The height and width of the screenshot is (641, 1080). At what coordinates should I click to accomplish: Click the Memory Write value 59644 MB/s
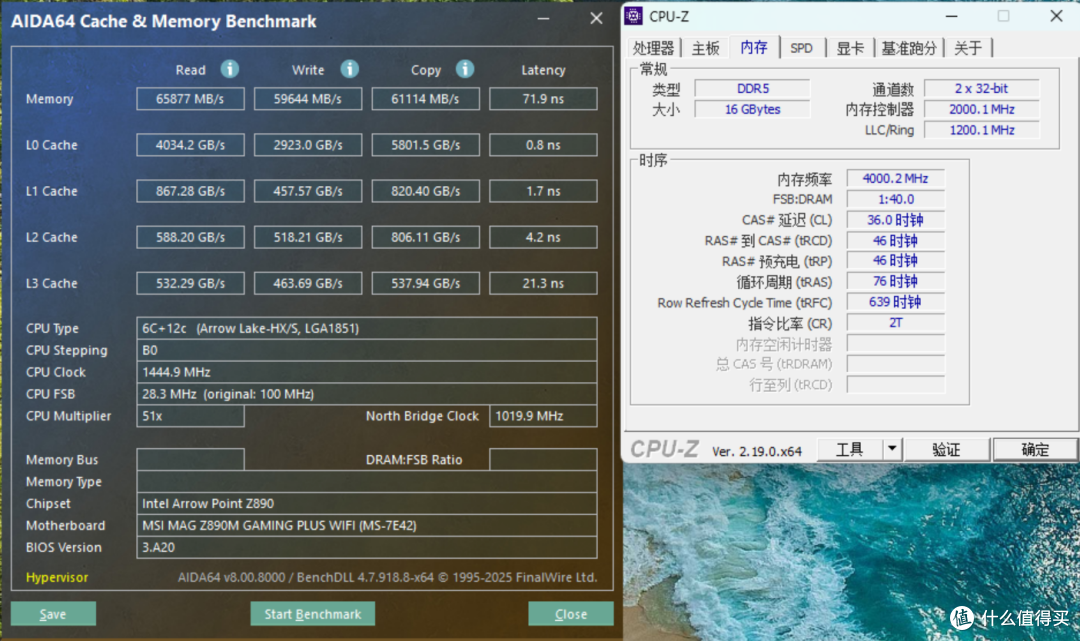[308, 98]
